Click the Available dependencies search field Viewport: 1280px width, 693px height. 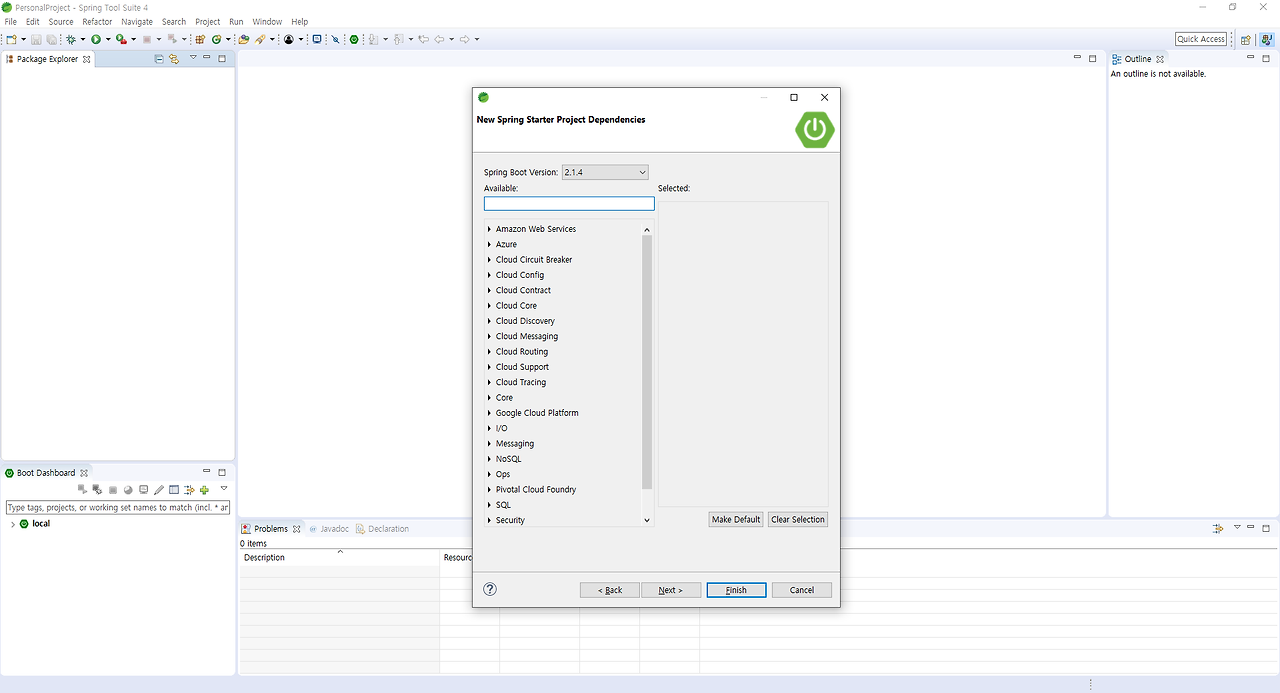point(569,203)
